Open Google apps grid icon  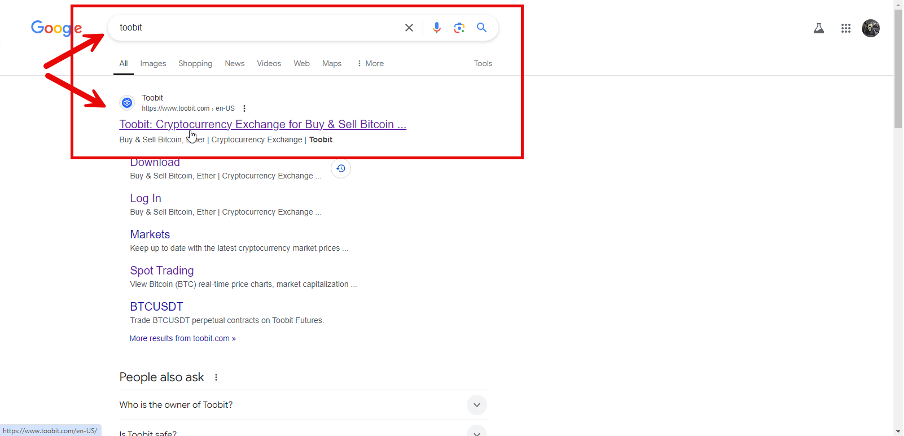pyautogui.click(x=846, y=28)
